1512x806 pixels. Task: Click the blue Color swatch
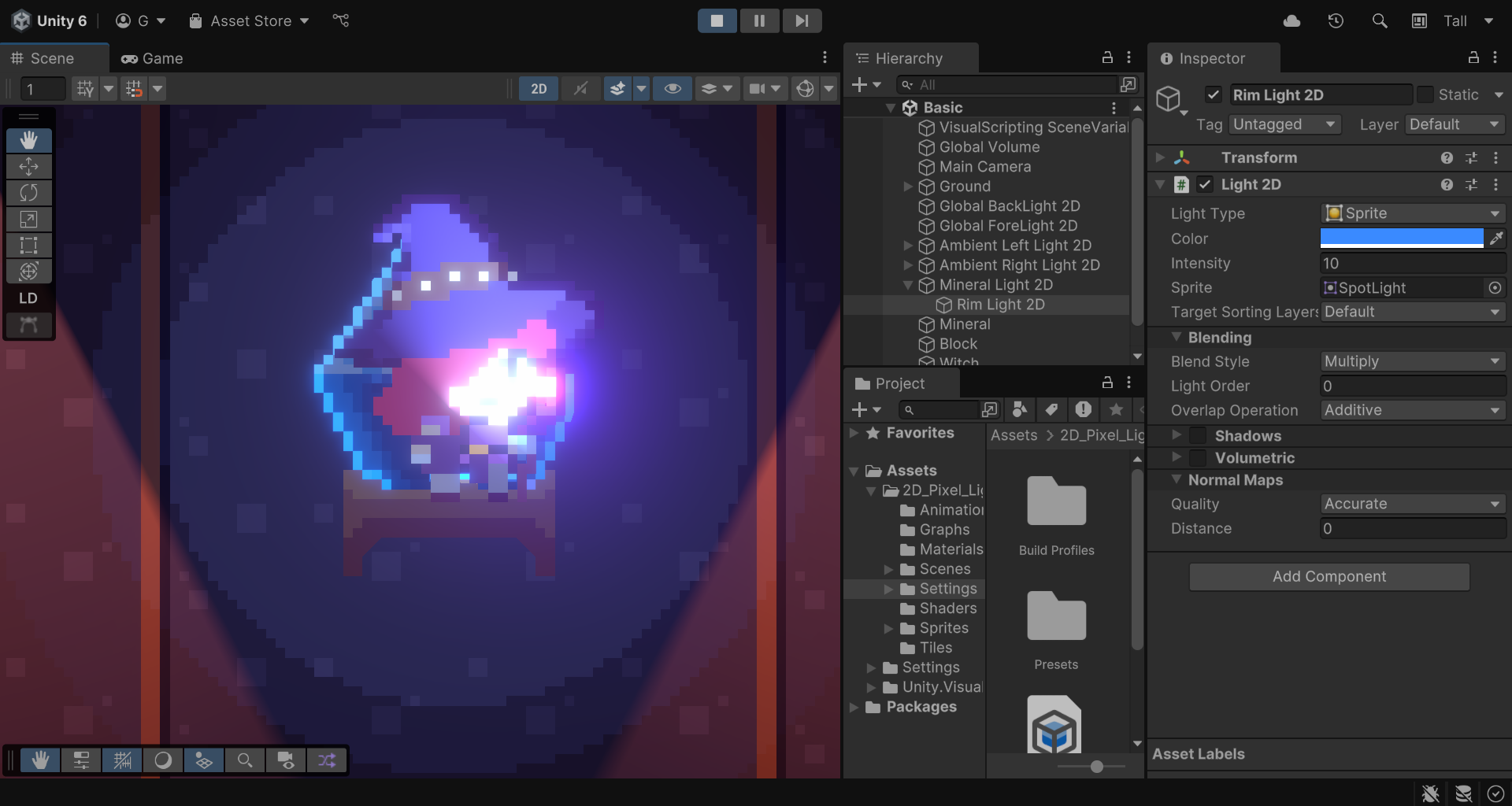[x=1402, y=238]
